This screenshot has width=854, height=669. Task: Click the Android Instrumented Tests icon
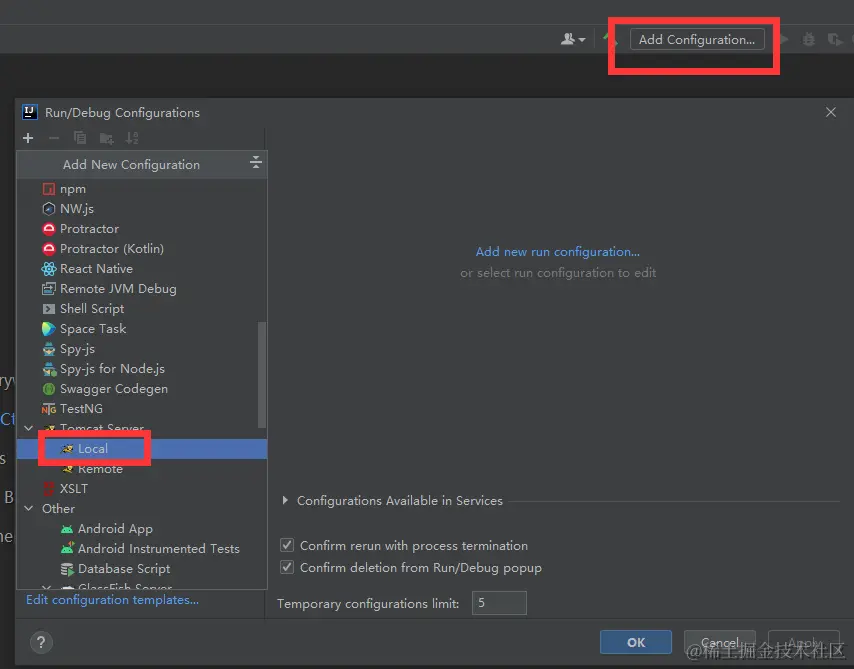[x=67, y=549]
